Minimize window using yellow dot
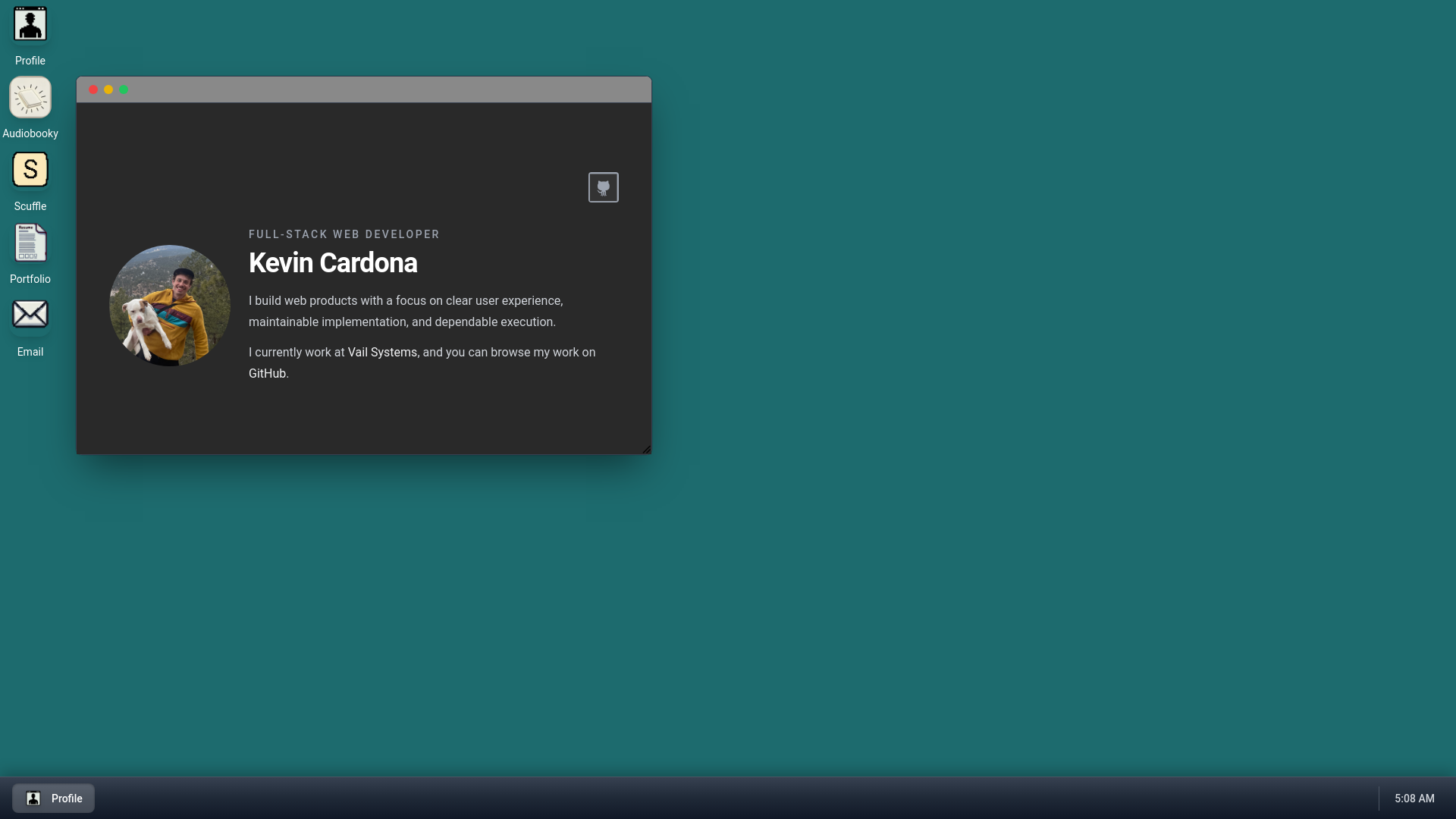 (108, 89)
